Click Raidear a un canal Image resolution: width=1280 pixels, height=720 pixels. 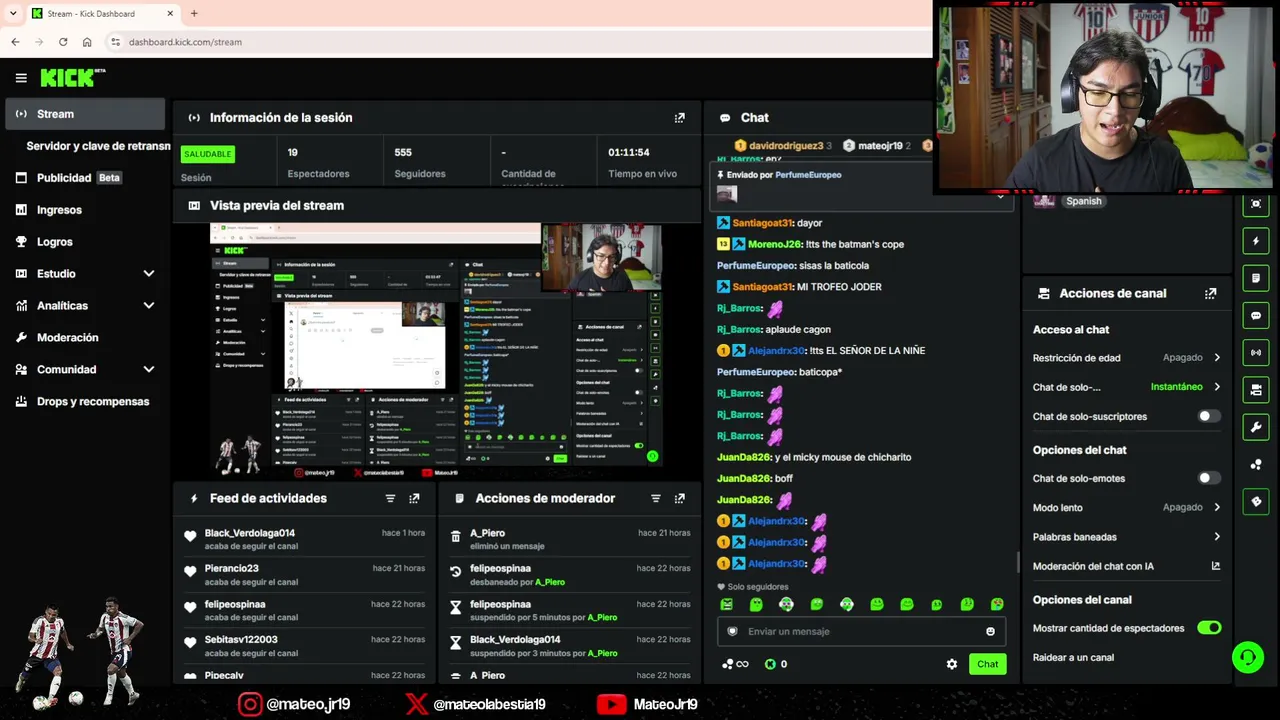(1073, 657)
